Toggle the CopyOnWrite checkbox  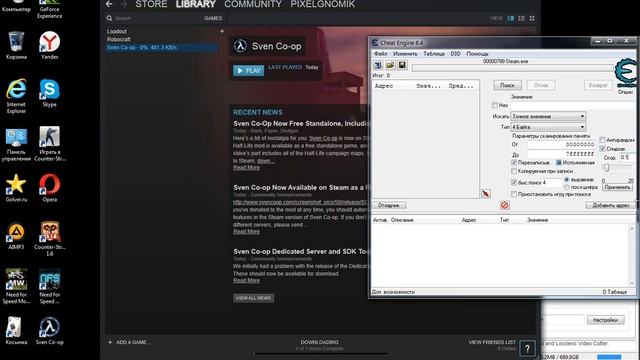coord(514,171)
